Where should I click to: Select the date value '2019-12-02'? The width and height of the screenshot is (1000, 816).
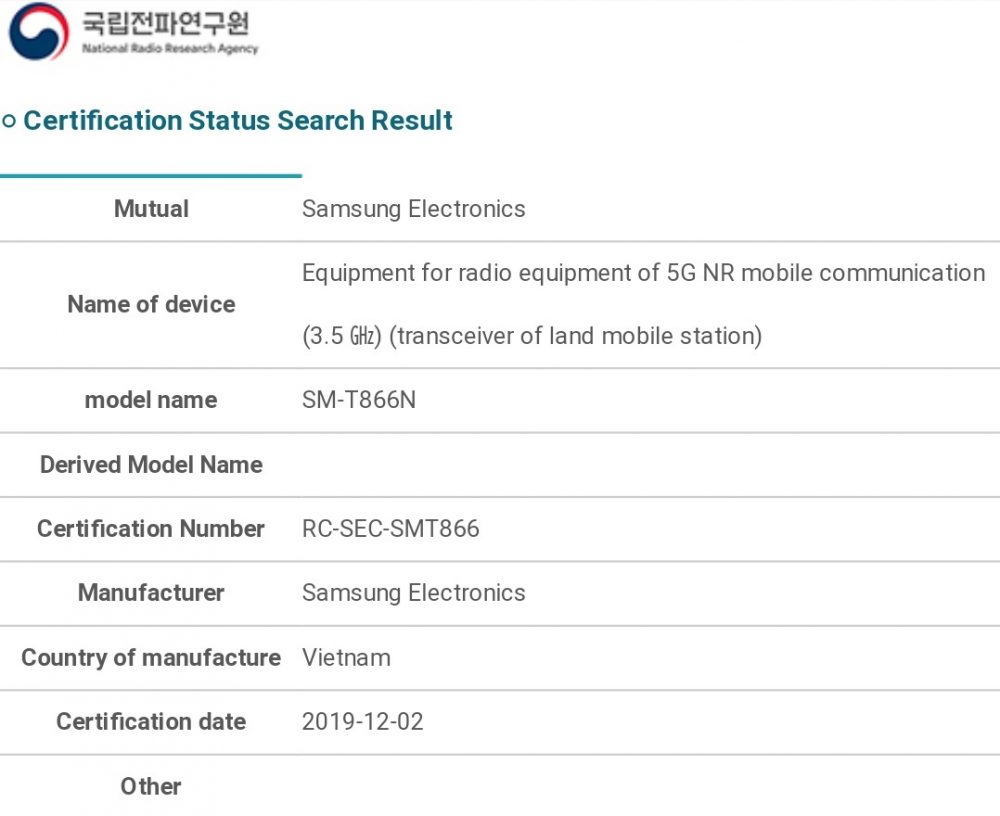pyautogui.click(x=362, y=722)
